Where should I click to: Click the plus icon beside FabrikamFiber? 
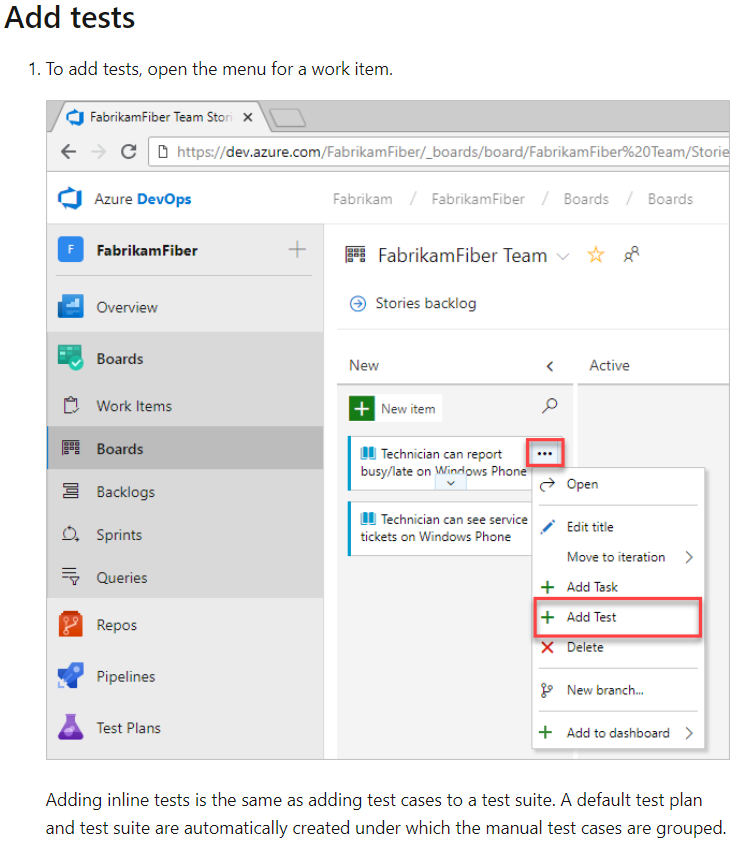(297, 250)
